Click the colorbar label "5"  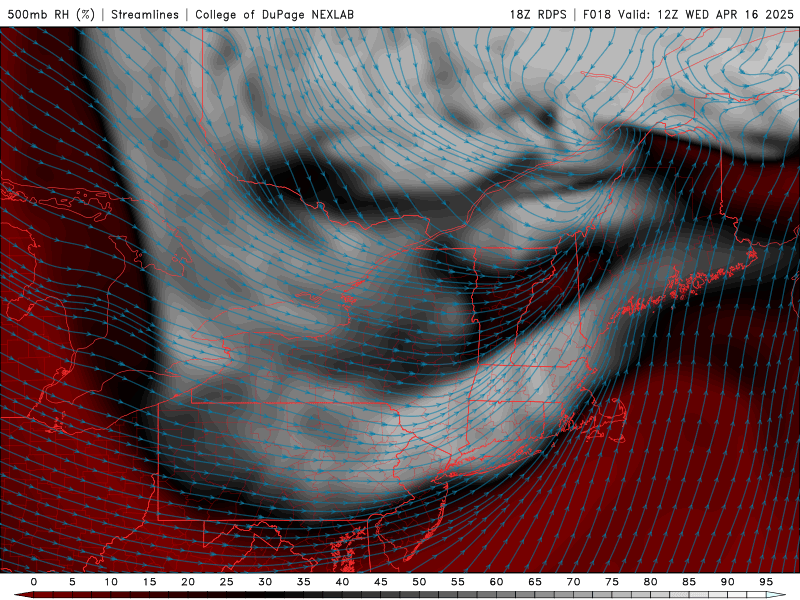click(x=72, y=582)
